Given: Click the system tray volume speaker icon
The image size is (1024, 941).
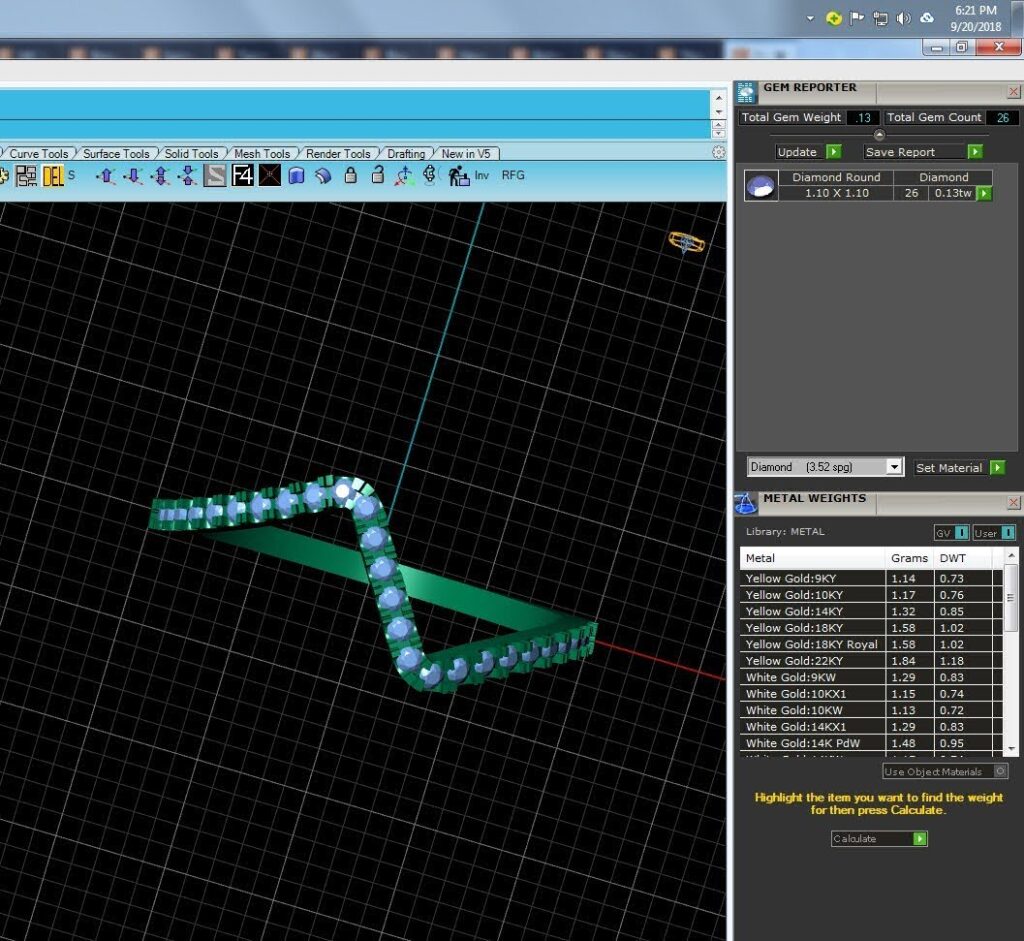Looking at the screenshot, I should (x=903, y=18).
